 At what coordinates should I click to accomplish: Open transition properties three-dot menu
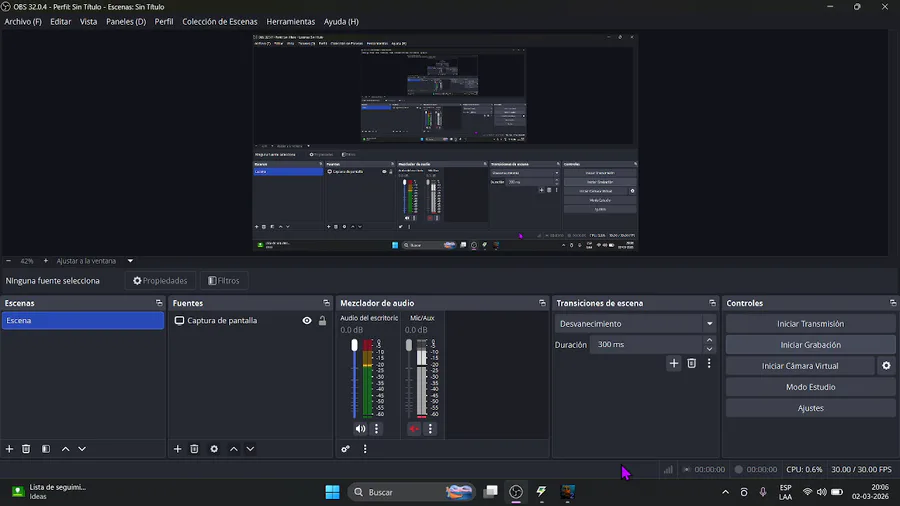(709, 363)
